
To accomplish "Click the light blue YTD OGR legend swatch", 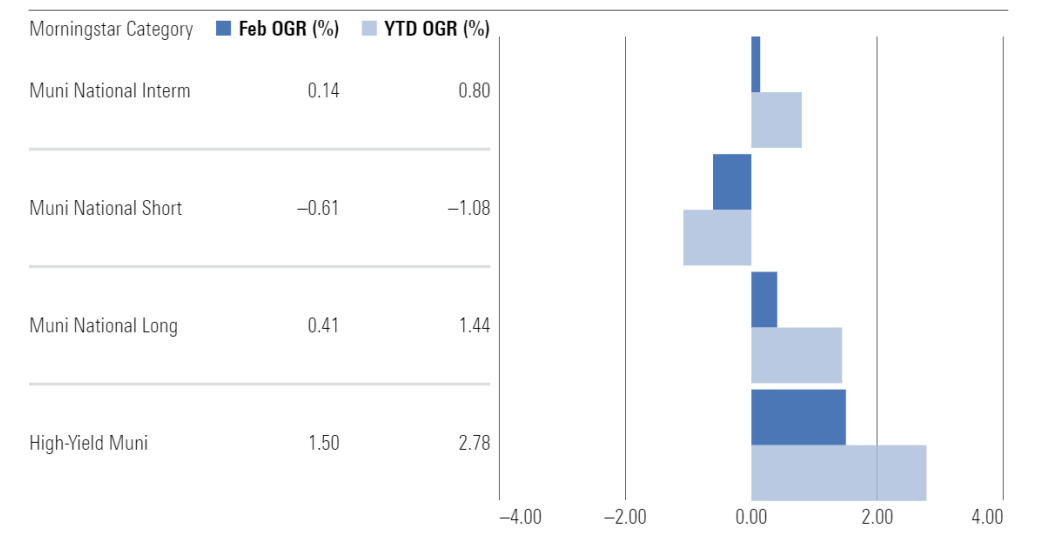I will (x=369, y=29).
